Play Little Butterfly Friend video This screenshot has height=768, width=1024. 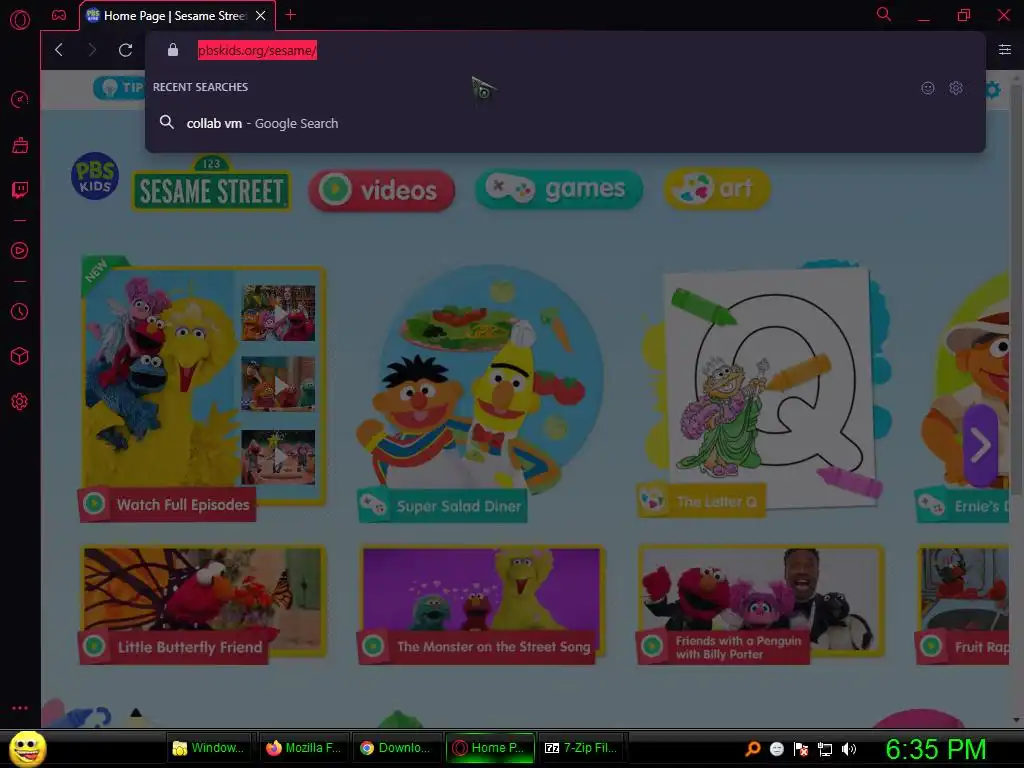tap(202, 605)
